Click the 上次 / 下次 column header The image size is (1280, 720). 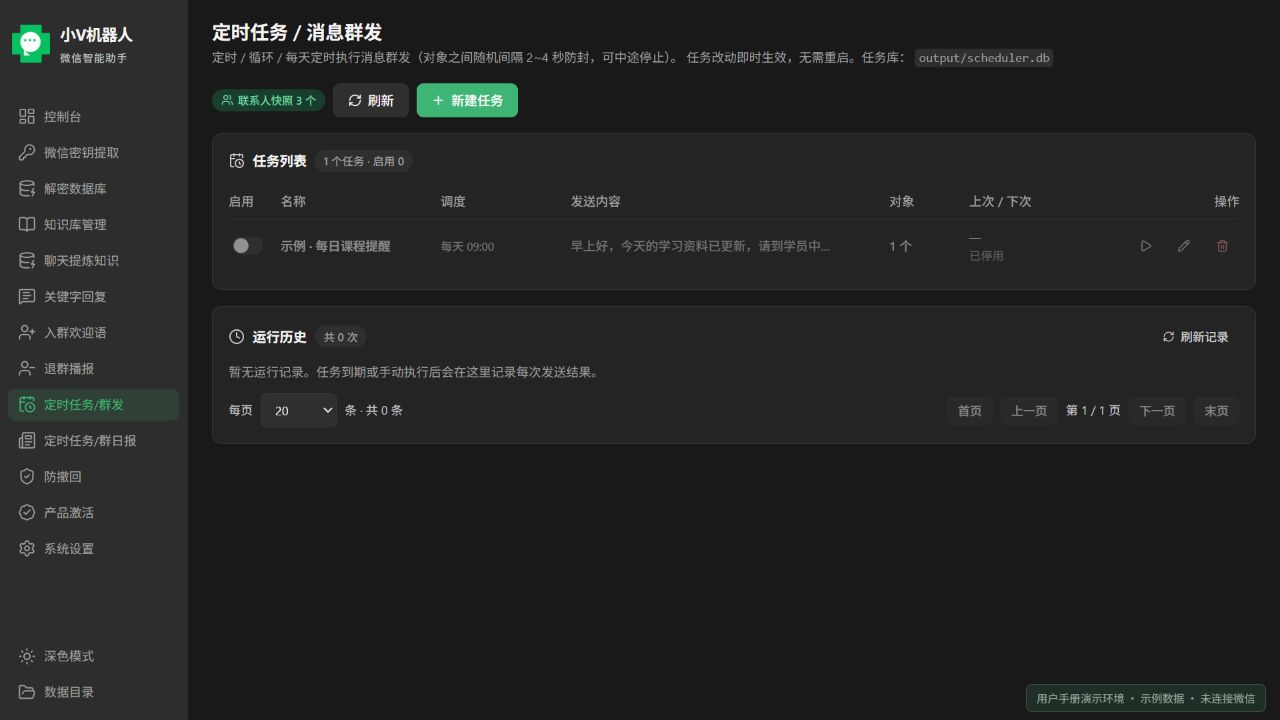point(1000,201)
